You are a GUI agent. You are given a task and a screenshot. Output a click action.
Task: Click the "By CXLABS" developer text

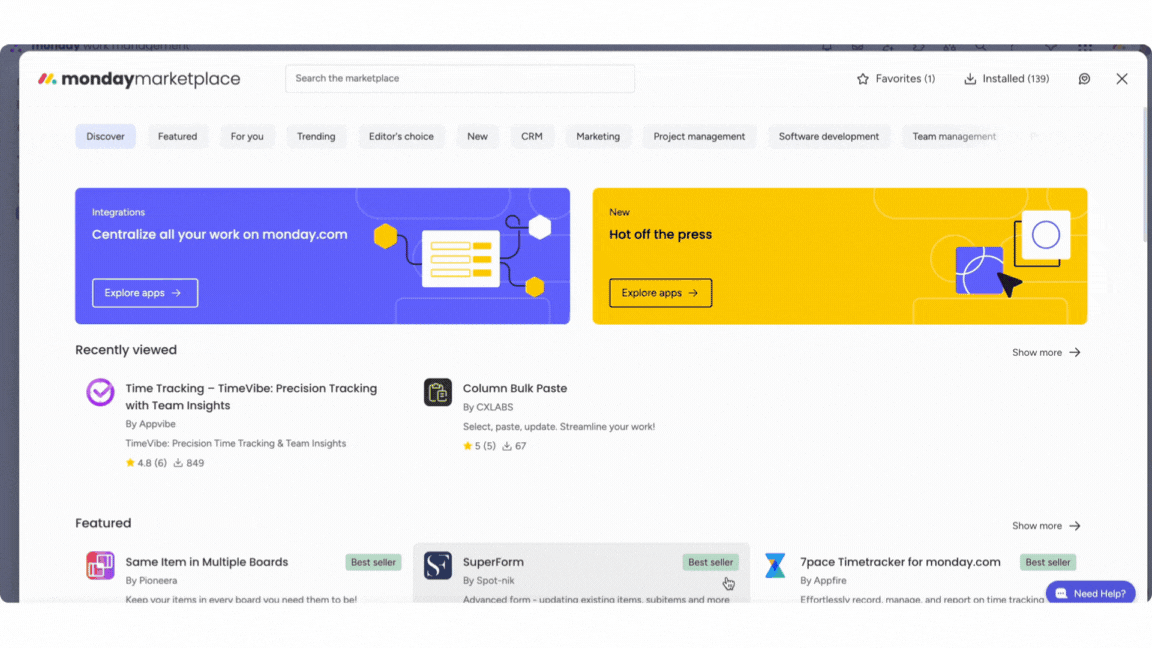(x=488, y=407)
